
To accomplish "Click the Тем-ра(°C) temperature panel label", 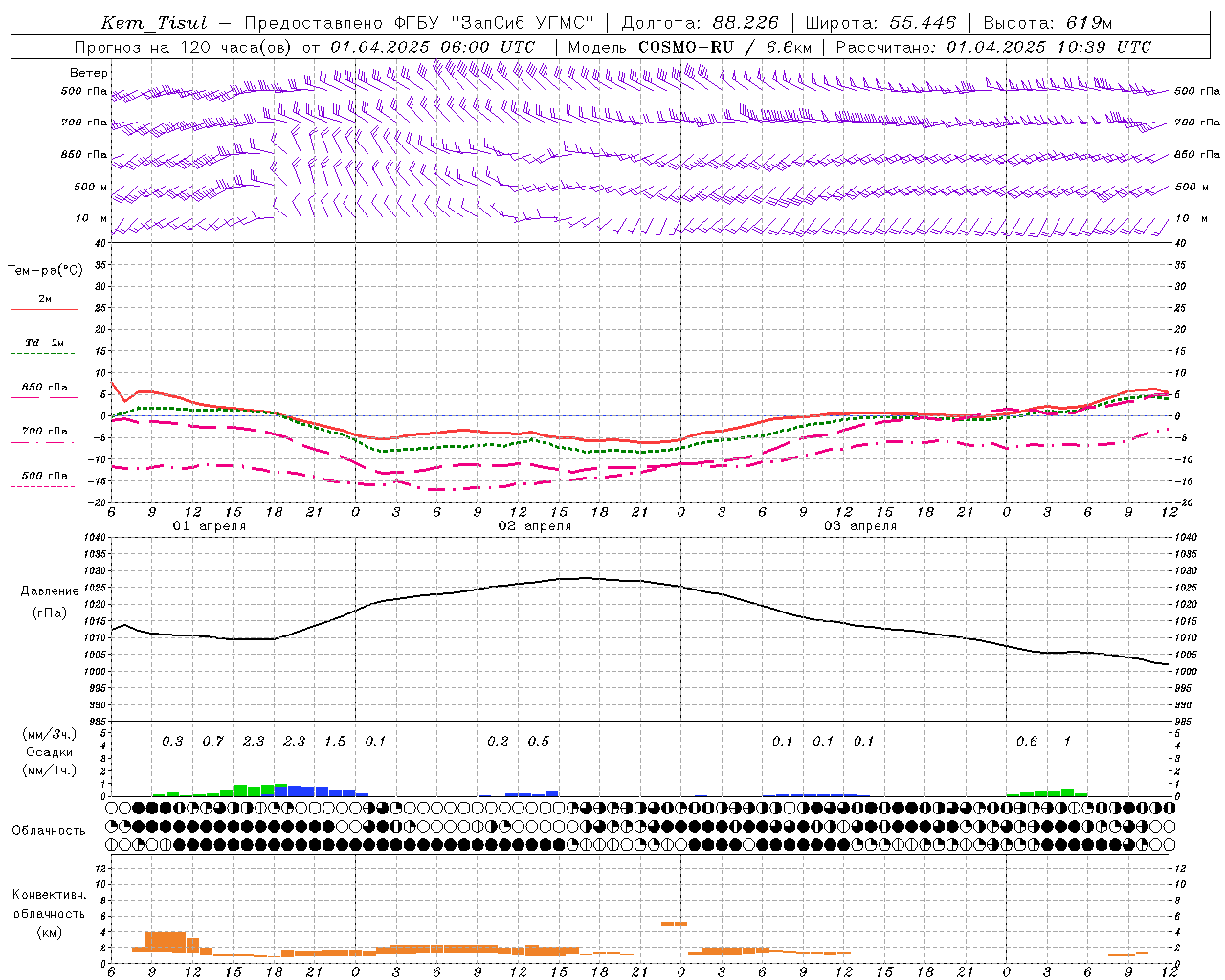I will click(45, 271).
